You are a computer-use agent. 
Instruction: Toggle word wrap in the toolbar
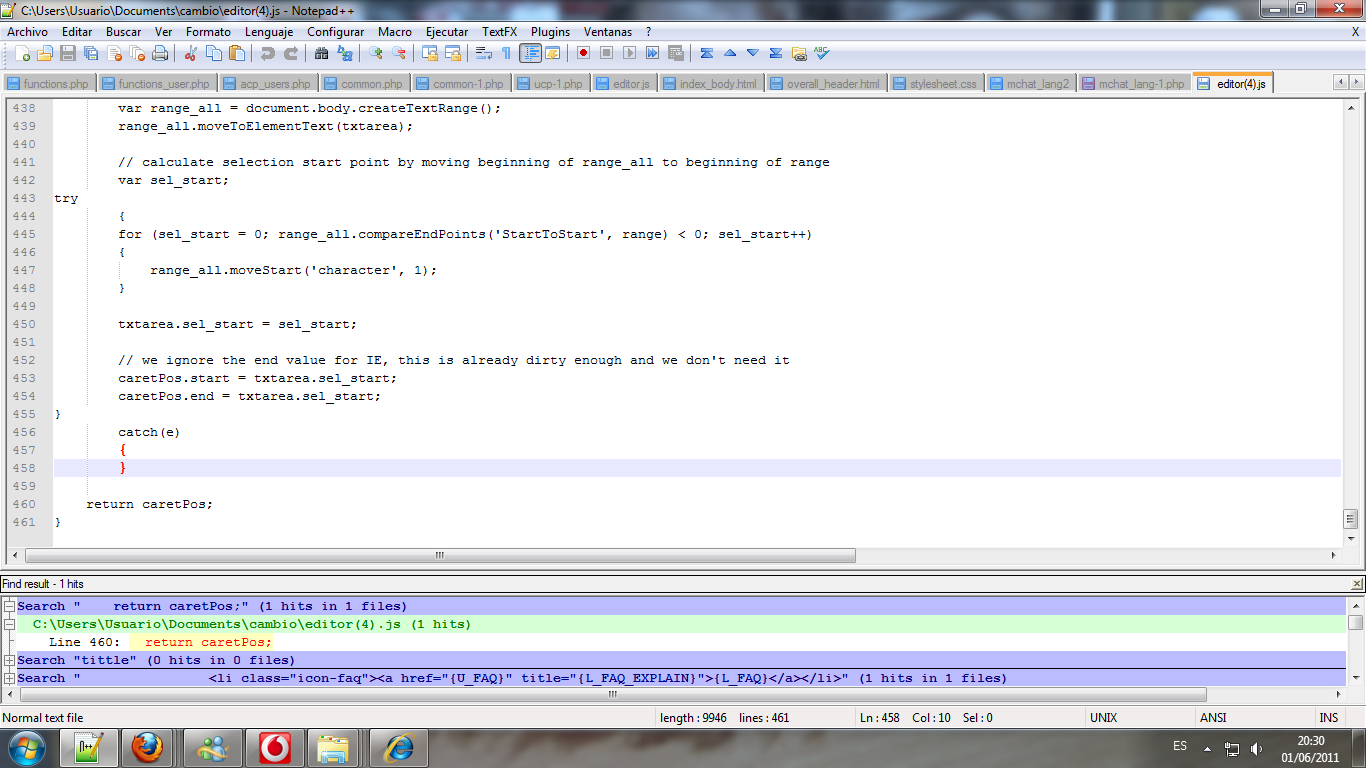pos(482,53)
